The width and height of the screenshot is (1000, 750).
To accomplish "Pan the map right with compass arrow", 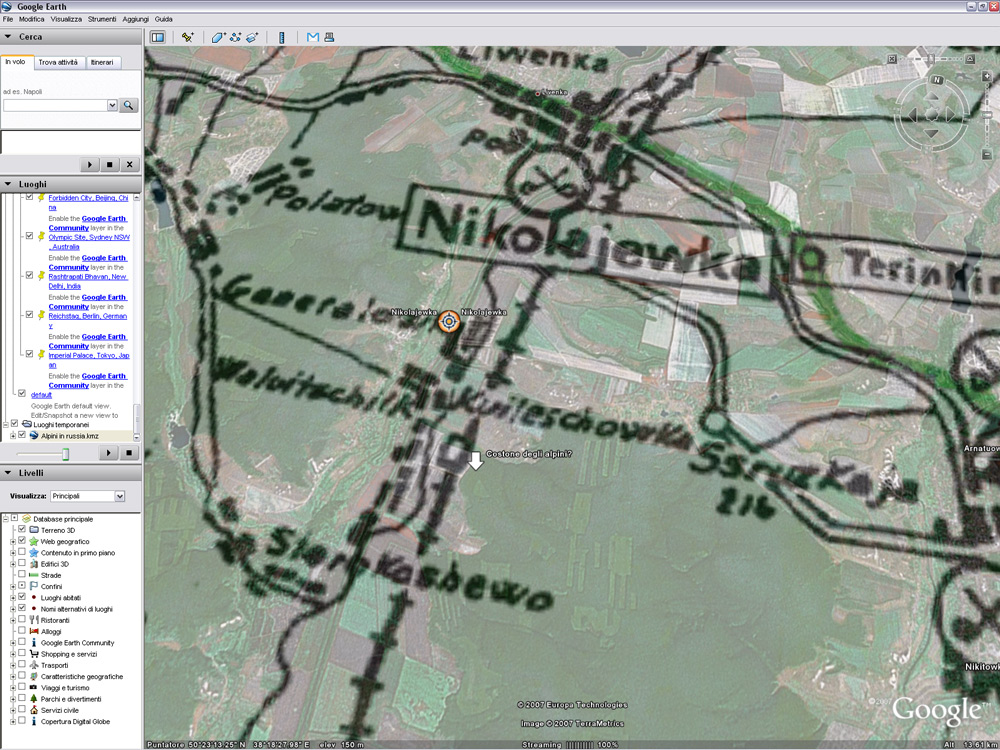I will [x=951, y=115].
